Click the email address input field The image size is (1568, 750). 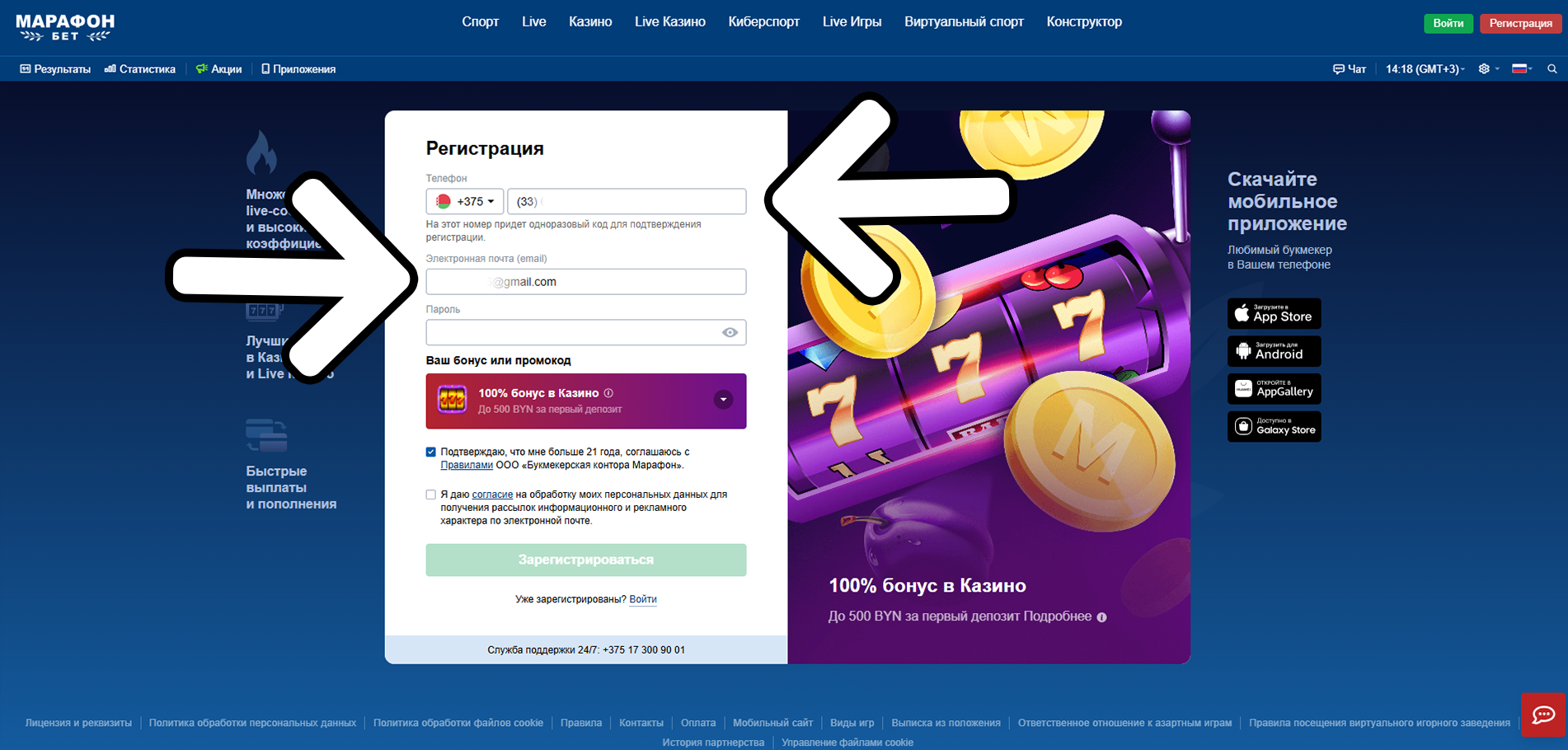(x=586, y=282)
